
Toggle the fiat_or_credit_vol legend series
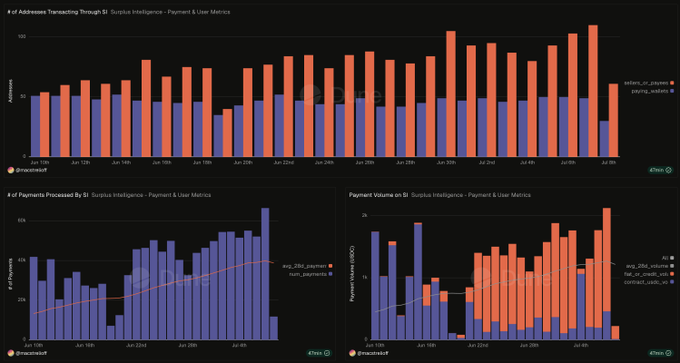(x=650, y=274)
